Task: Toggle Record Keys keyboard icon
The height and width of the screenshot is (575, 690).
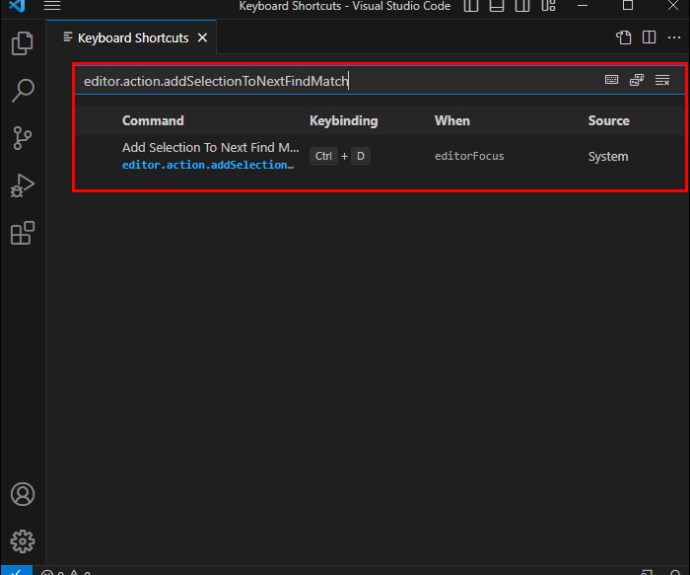Action: pyautogui.click(x=611, y=80)
